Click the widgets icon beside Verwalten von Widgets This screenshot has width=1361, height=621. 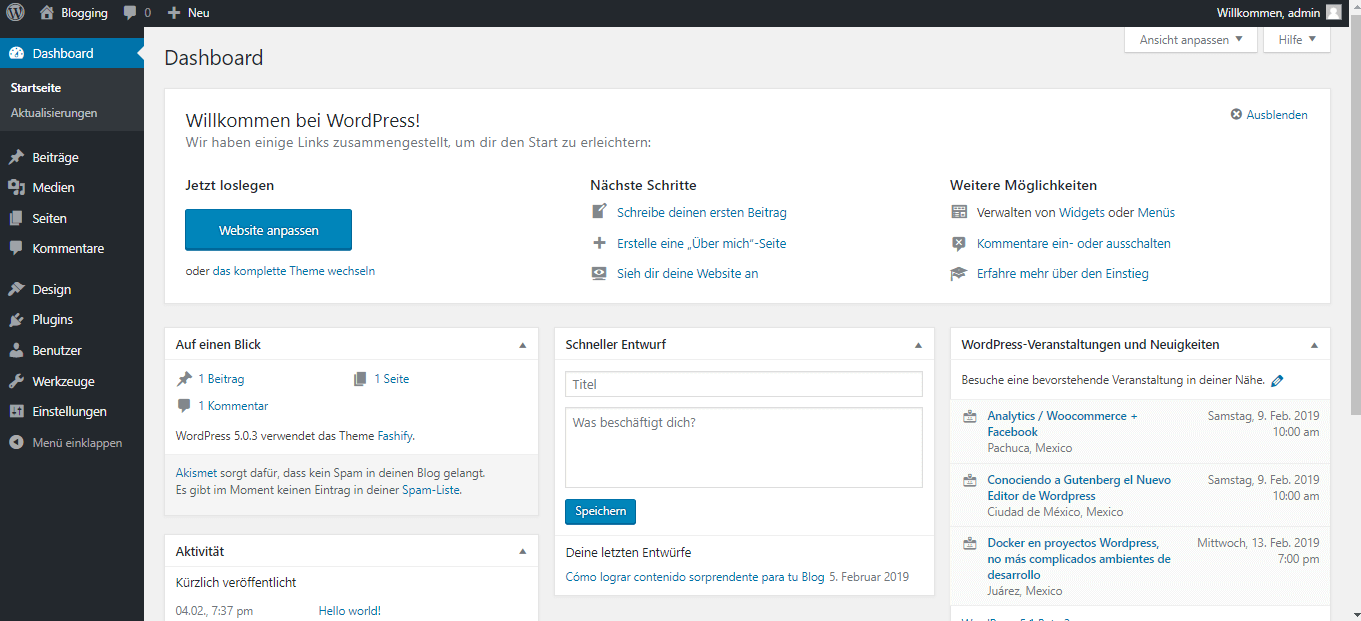[x=959, y=212]
